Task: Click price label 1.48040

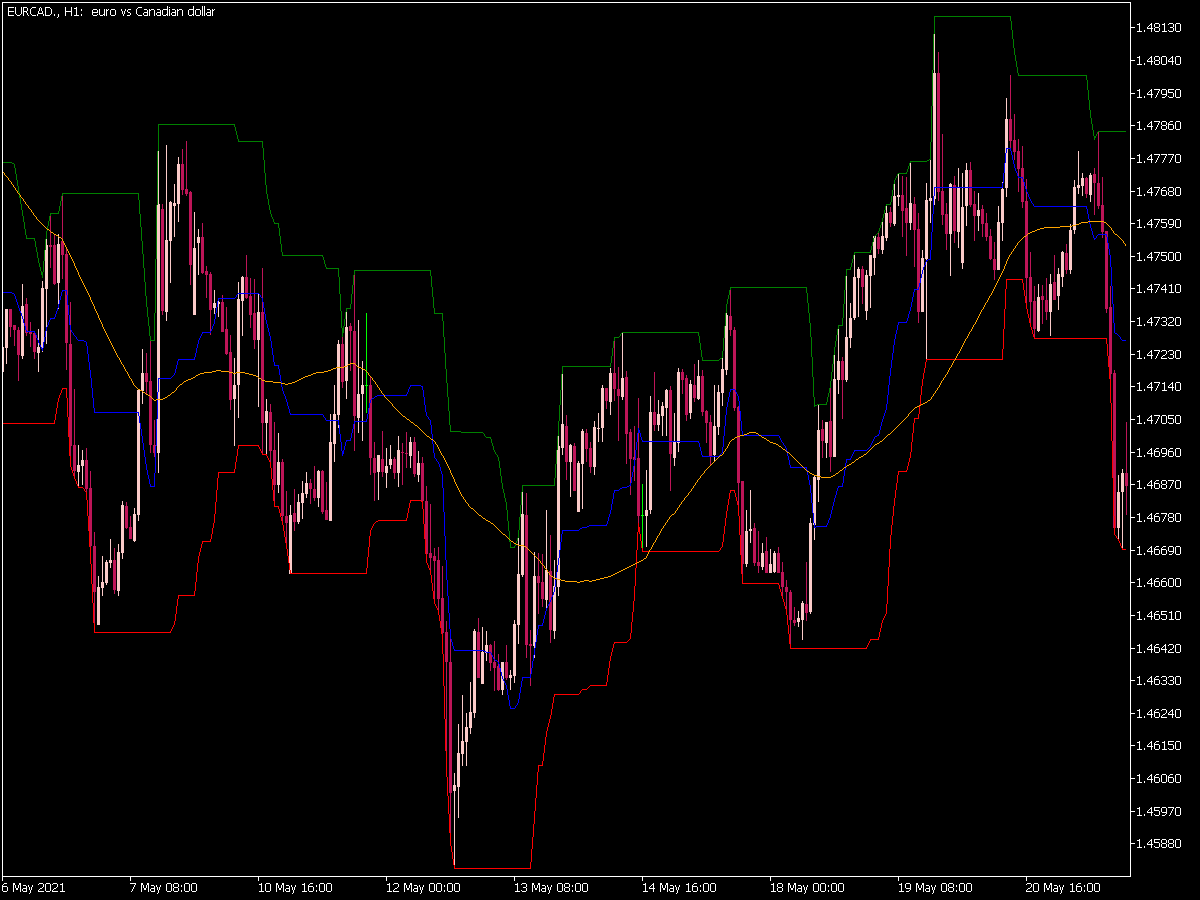Action: (x=1161, y=61)
